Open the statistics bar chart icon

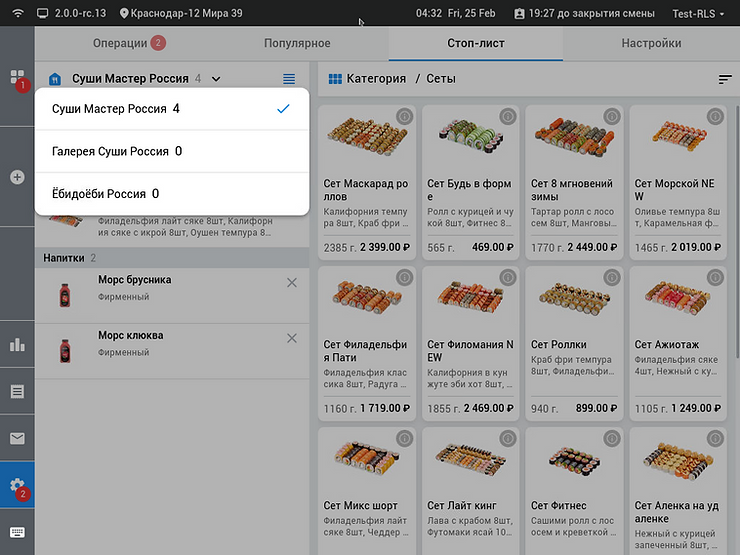(x=17, y=345)
